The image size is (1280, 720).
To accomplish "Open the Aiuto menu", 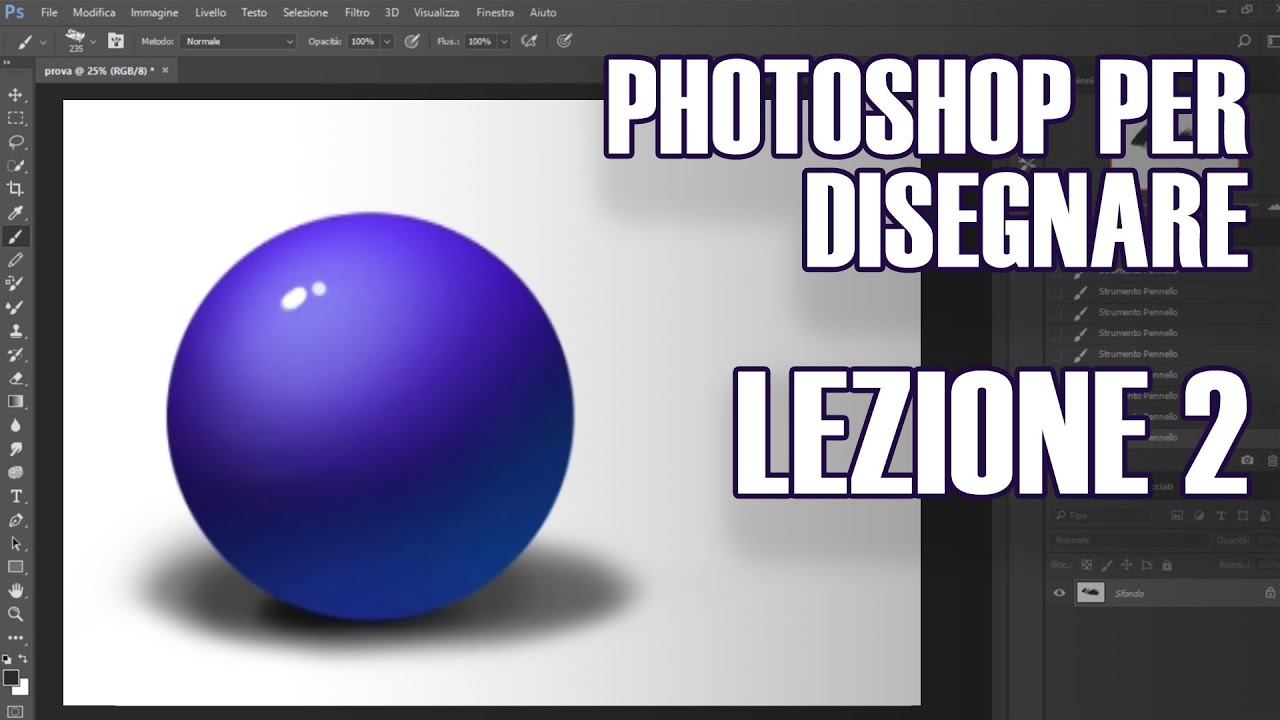I will pos(543,13).
